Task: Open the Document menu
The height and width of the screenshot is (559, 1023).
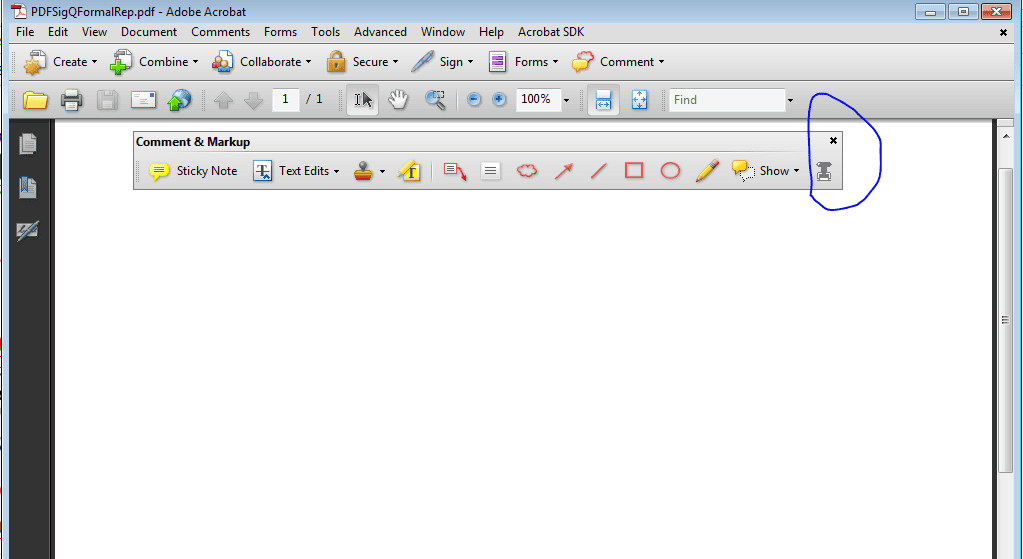Action: pos(149,32)
